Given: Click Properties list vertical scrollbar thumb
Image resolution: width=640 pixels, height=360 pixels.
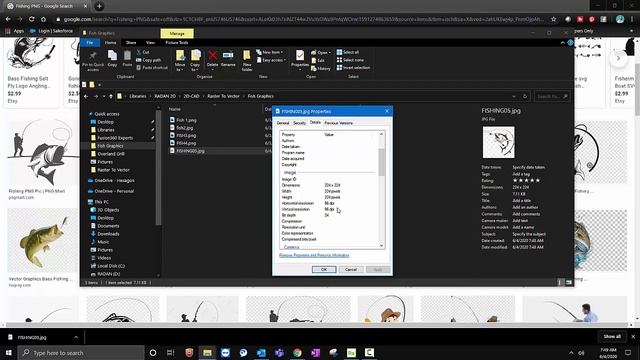Looking at the screenshot, I should tap(382, 161).
